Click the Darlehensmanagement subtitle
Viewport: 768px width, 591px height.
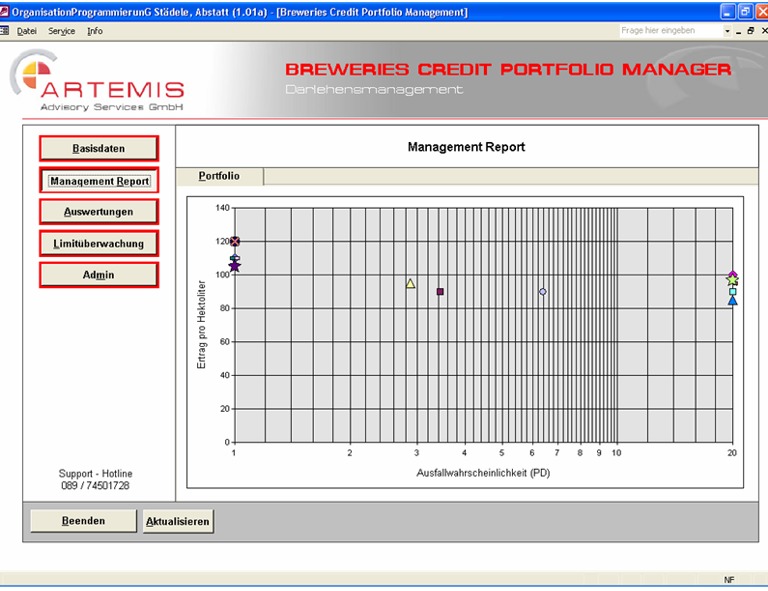pyautogui.click(x=374, y=90)
